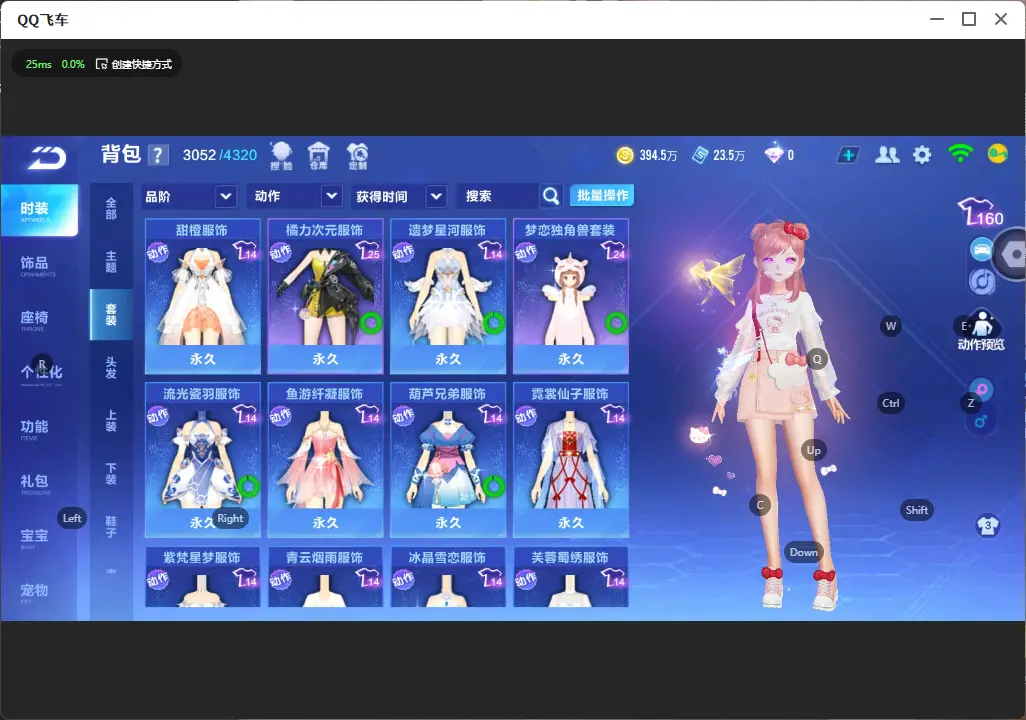The height and width of the screenshot is (720, 1026).
Task: Click the blue ticket currency icon
Action: pyautogui.click(x=700, y=155)
